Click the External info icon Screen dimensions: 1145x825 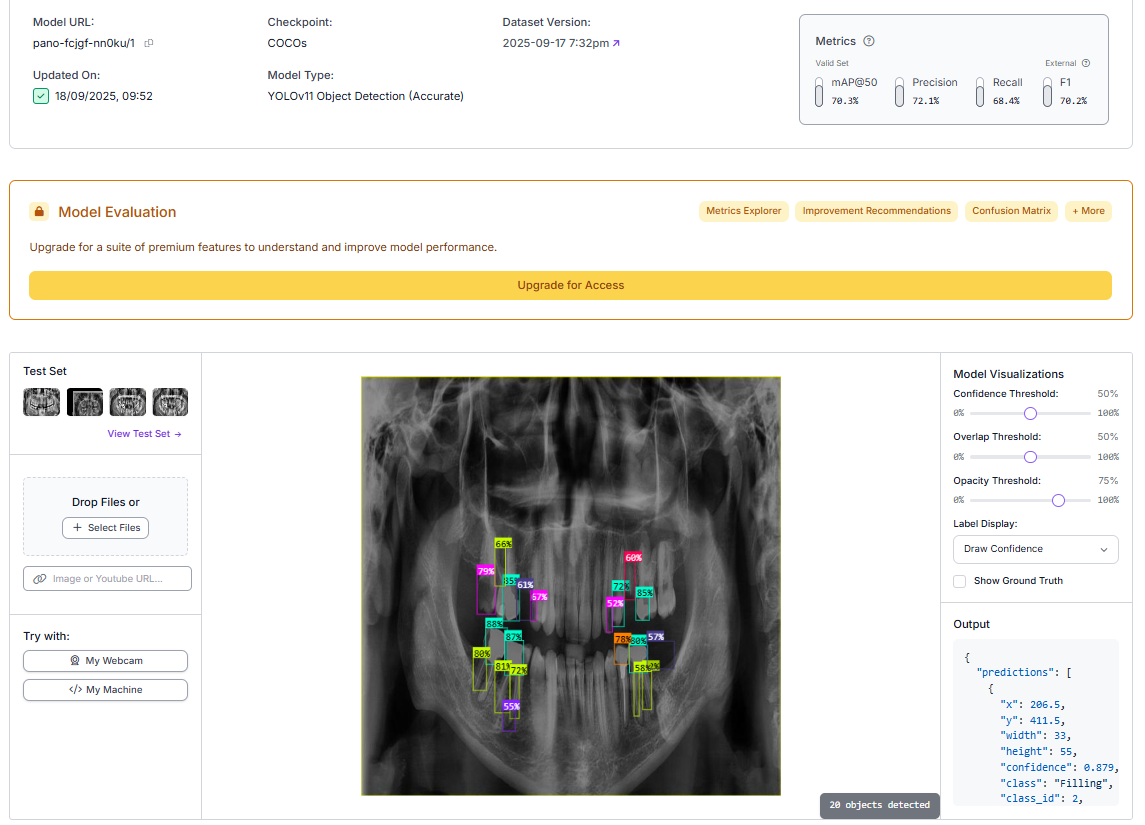pos(1086,63)
